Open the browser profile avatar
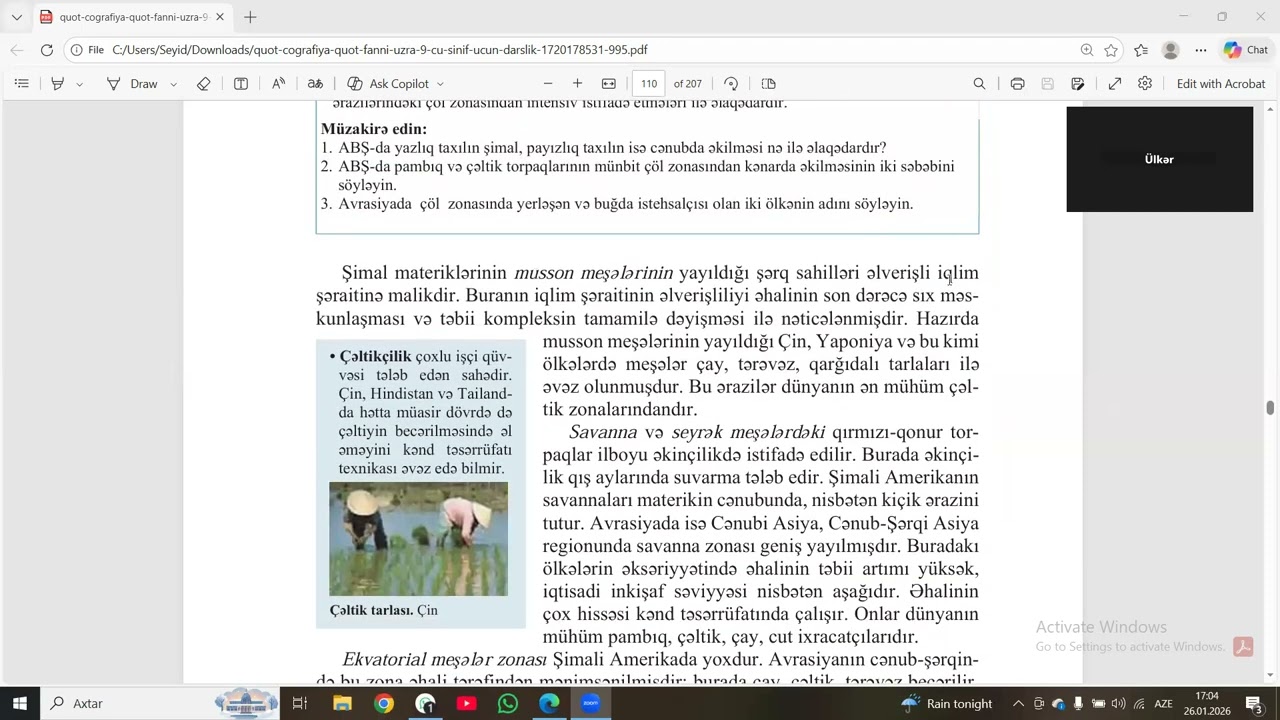This screenshot has width=1280, height=720. point(1171,50)
